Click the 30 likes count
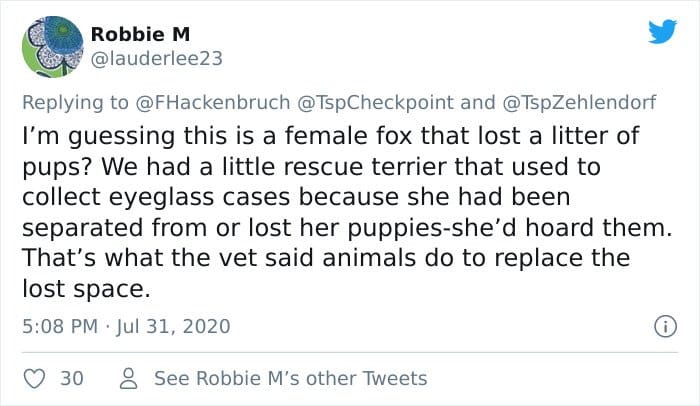Screen dimensions: 700x406 pos(72,379)
